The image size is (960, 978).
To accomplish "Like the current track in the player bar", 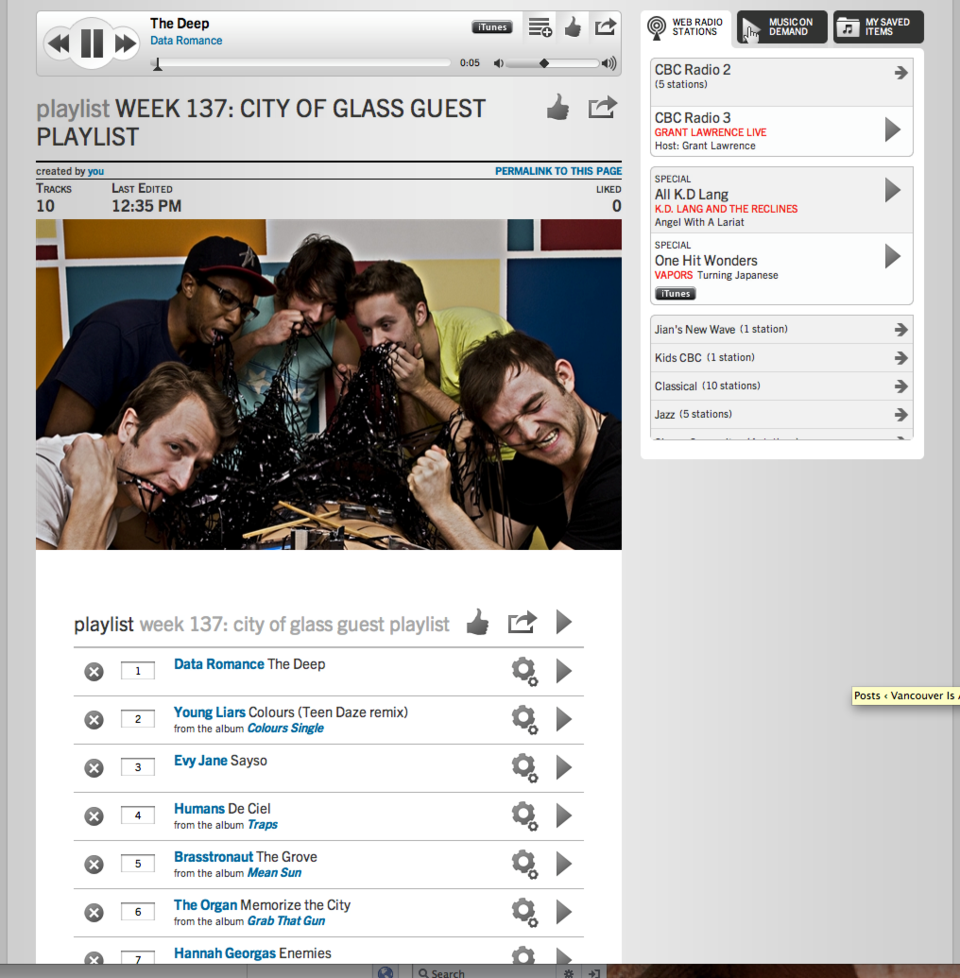I will coord(572,27).
